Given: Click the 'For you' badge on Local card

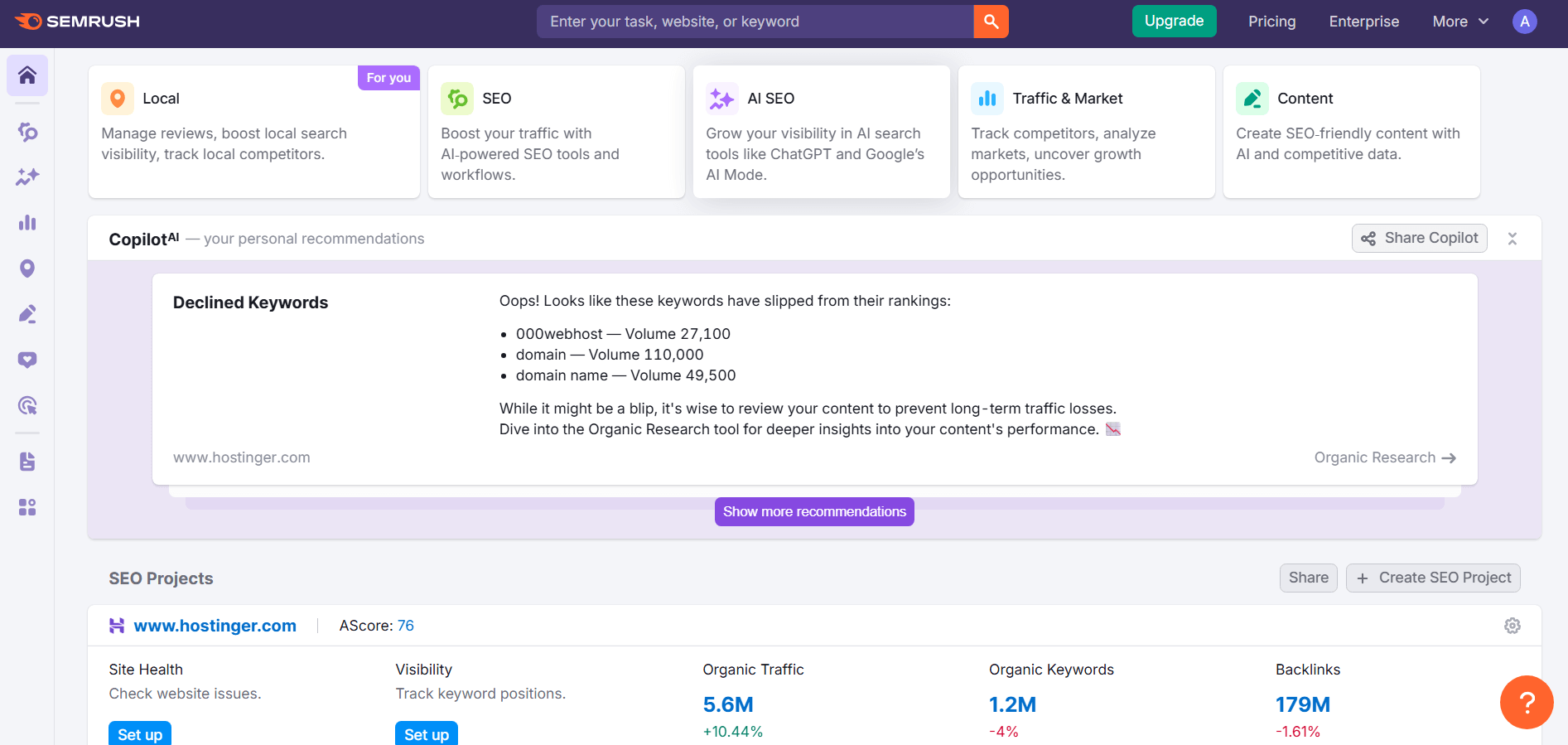Looking at the screenshot, I should 388,78.
